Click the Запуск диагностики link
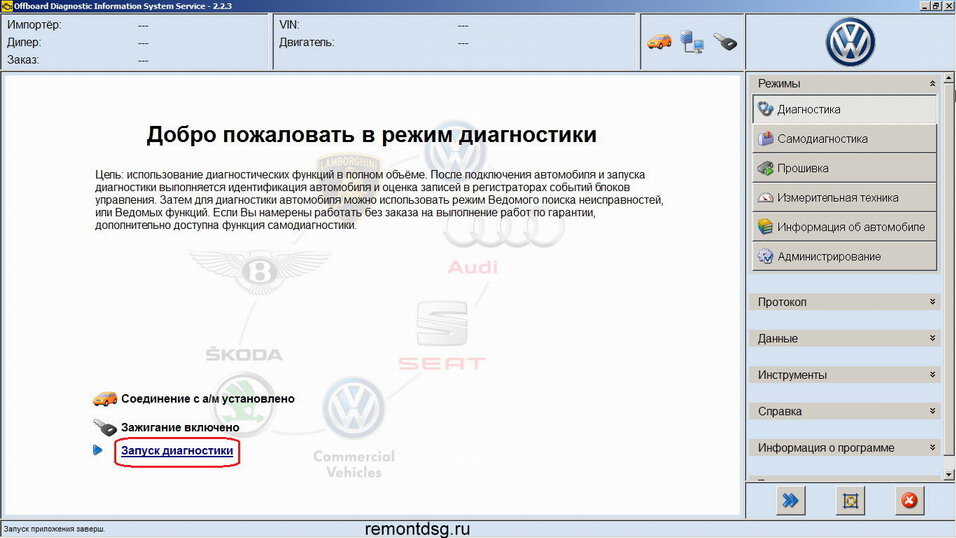 (177, 451)
